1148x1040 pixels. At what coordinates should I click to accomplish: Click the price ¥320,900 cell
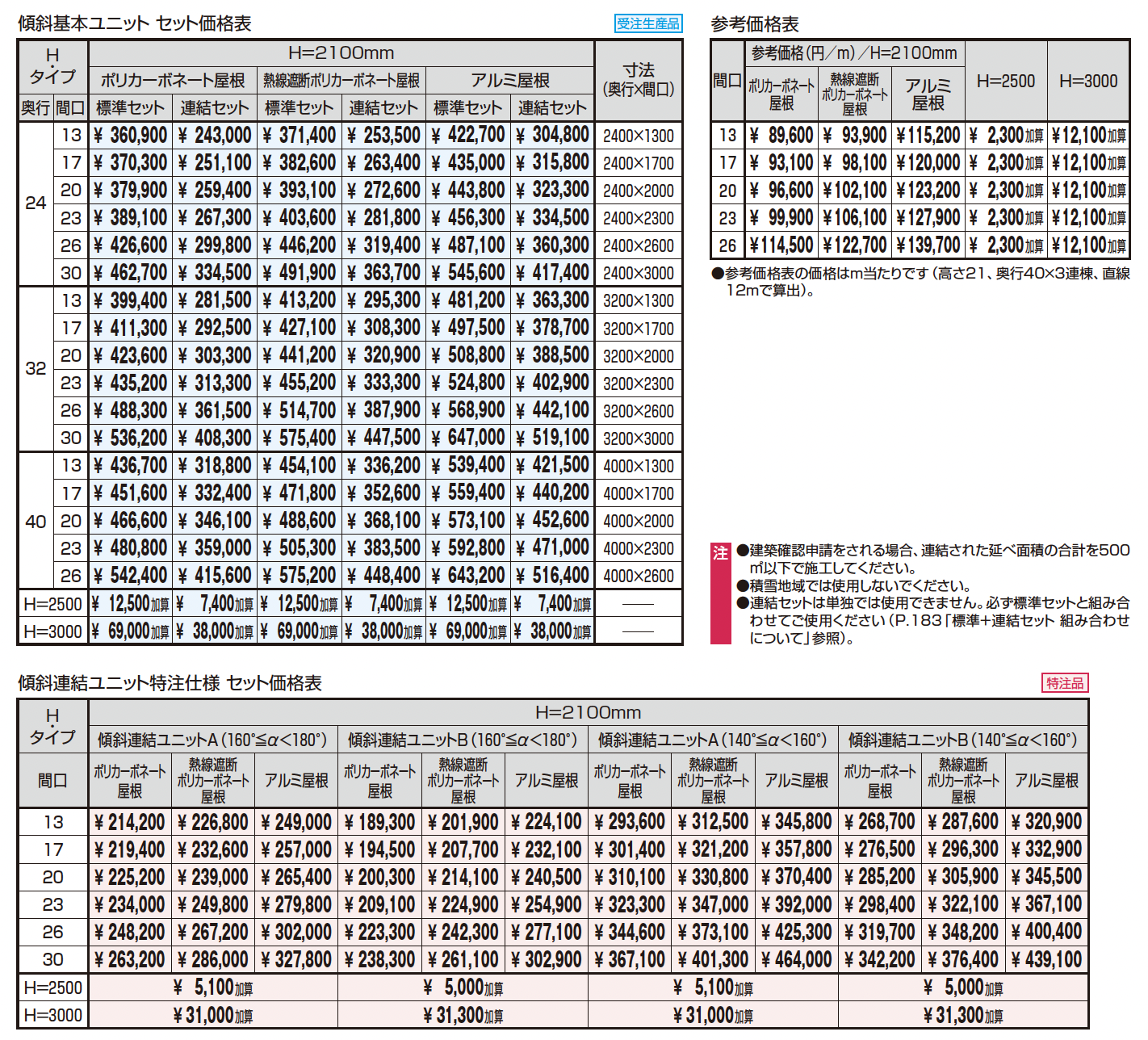pyautogui.click(x=1046, y=822)
